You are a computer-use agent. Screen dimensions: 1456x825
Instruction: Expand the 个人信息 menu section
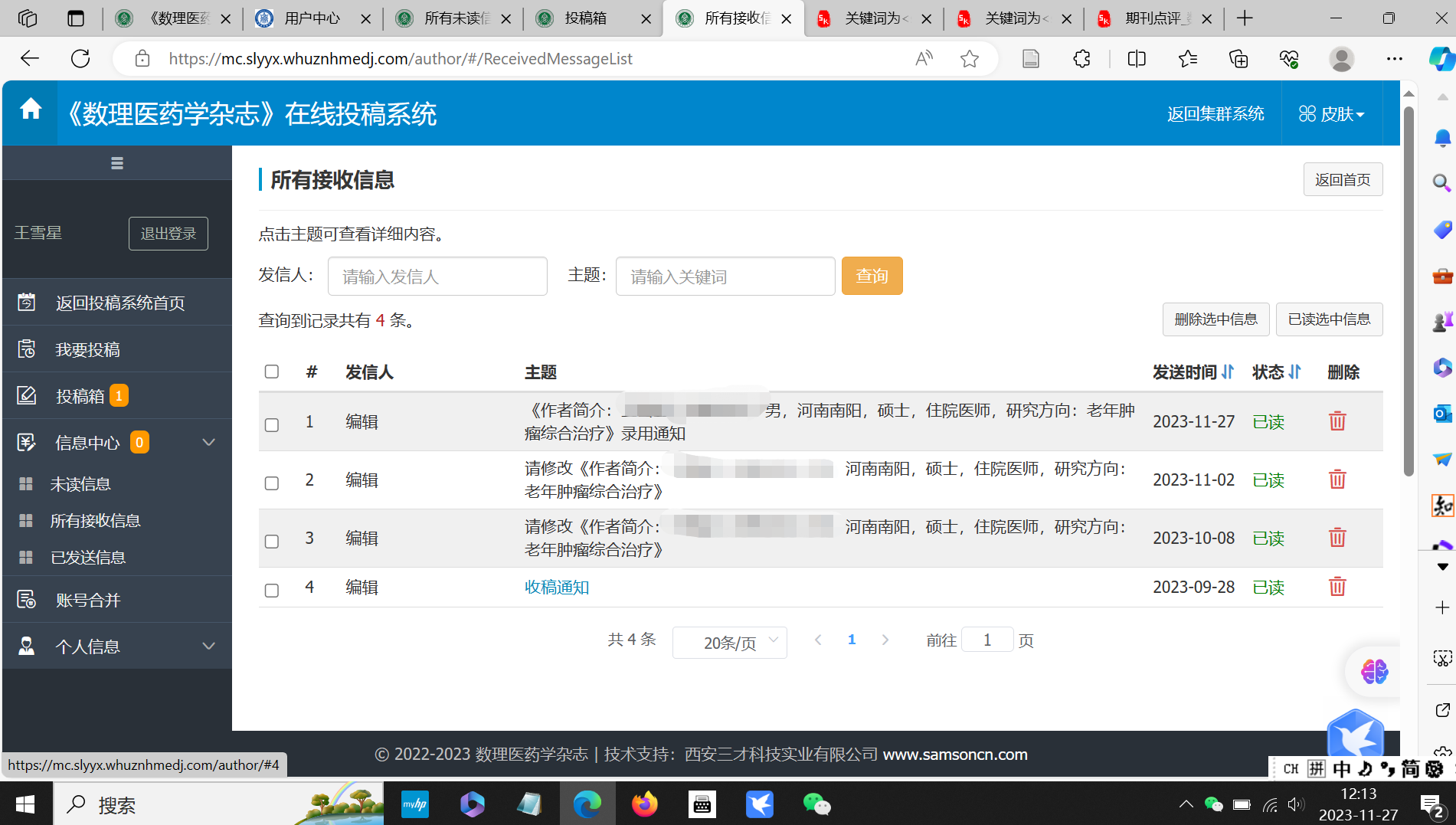[x=208, y=646]
